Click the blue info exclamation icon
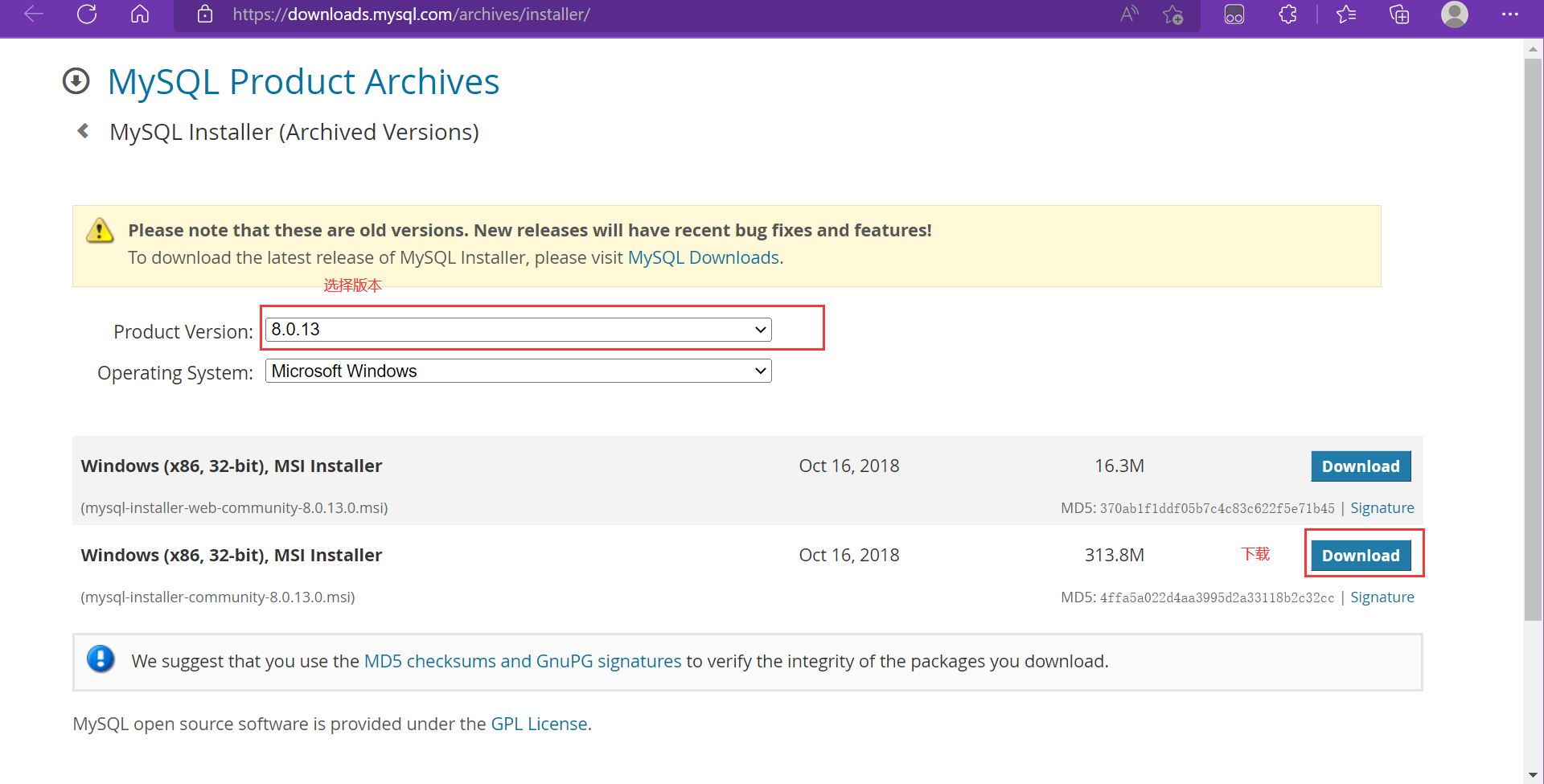1544x784 pixels. [x=101, y=659]
